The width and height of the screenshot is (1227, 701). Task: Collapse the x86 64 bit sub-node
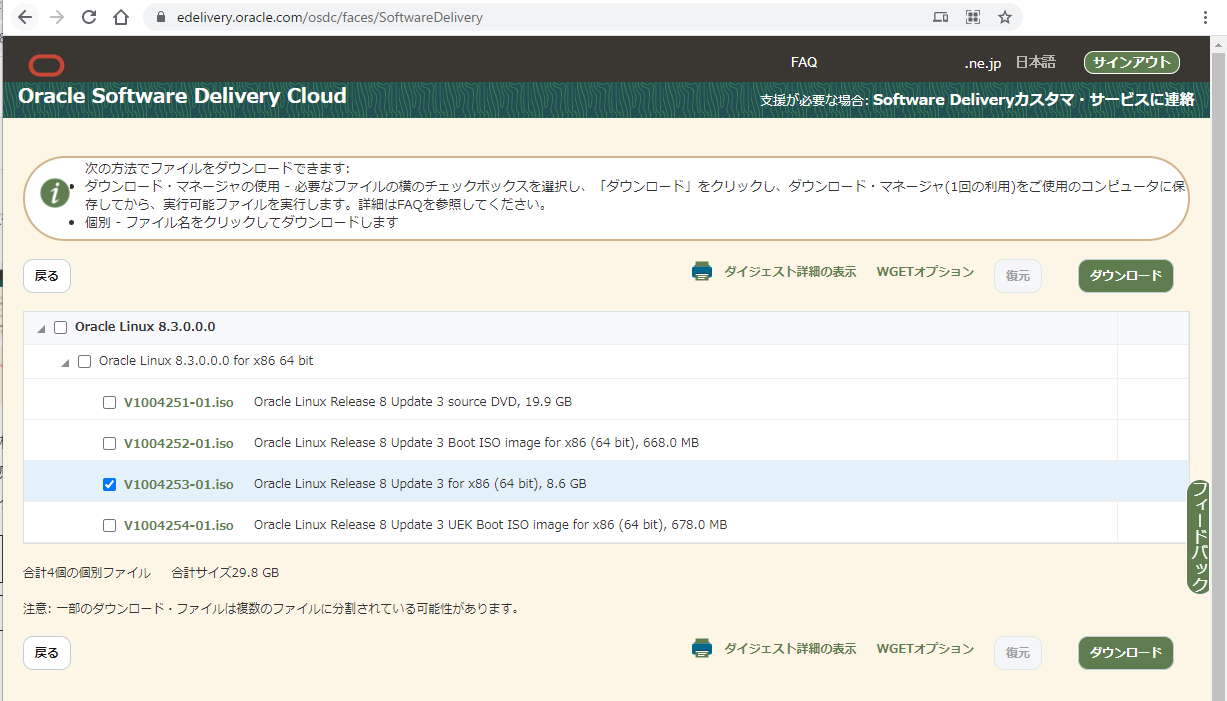tap(65, 362)
